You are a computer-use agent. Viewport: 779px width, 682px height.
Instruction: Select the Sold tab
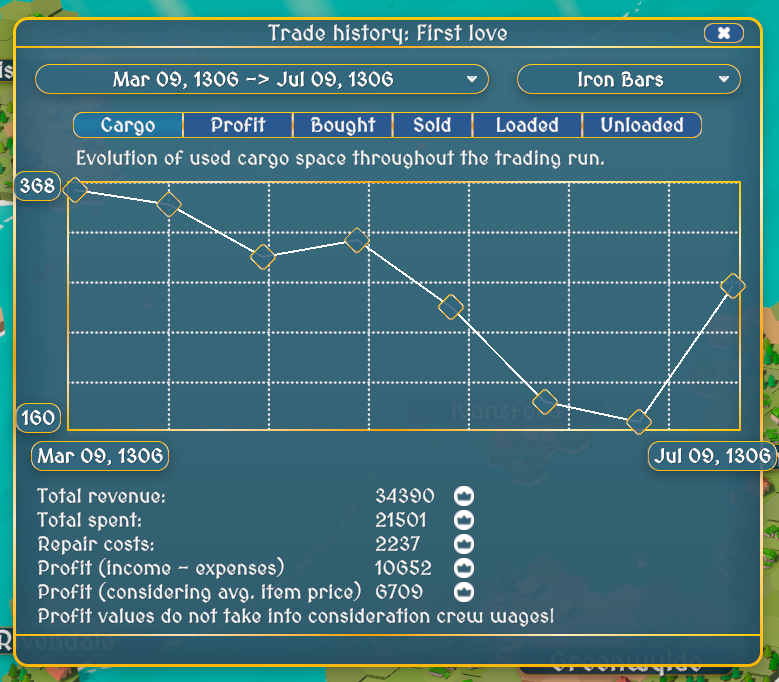[x=432, y=125]
